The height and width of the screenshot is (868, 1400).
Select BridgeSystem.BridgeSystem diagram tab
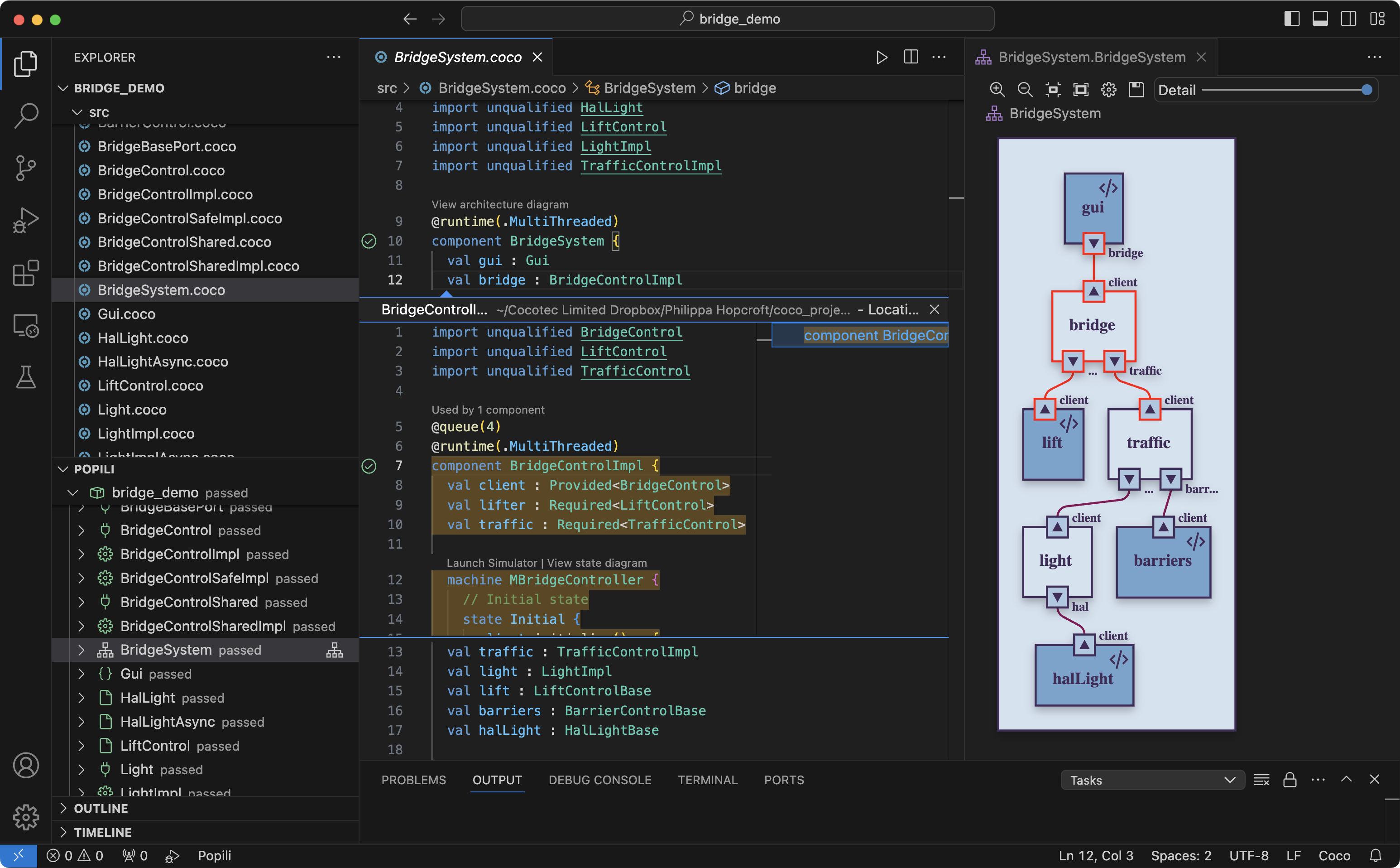[1091, 58]
